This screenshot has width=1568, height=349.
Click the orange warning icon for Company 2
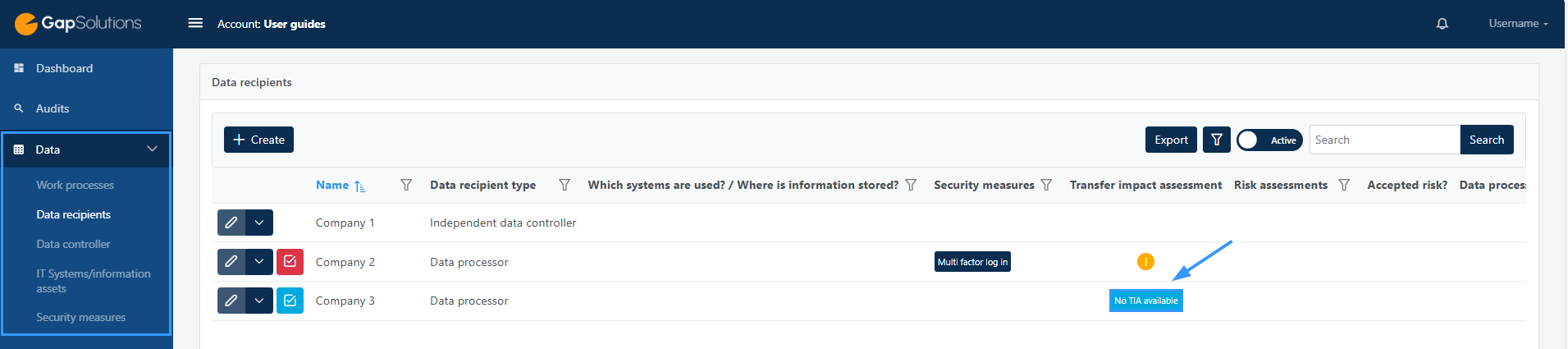coord(1145,261)
